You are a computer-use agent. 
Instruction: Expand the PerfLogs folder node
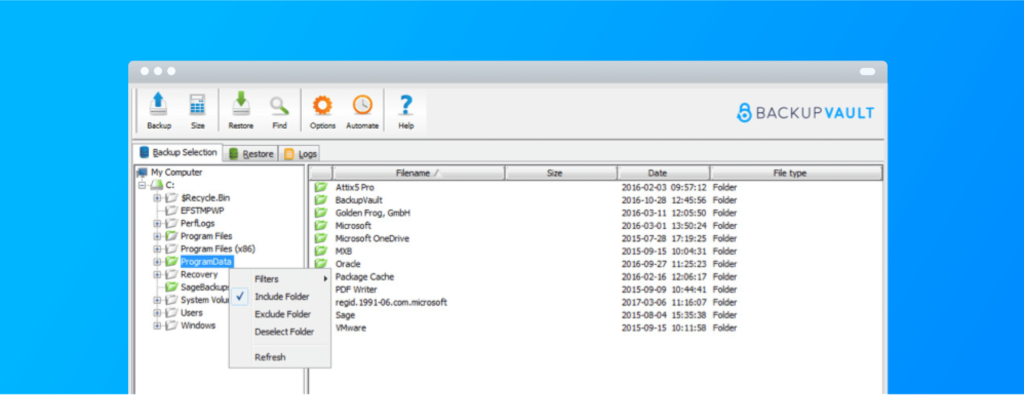click(157, 223)
